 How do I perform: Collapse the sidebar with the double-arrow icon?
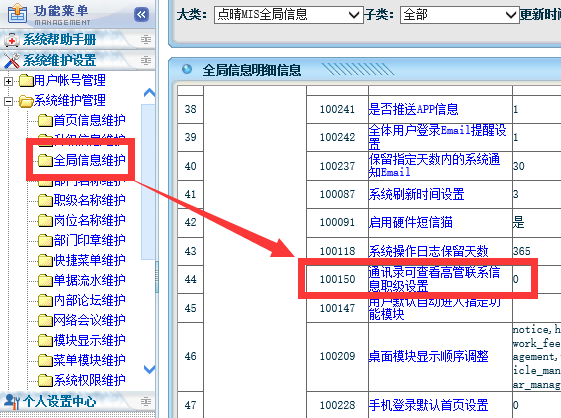[x=142, y=15]
